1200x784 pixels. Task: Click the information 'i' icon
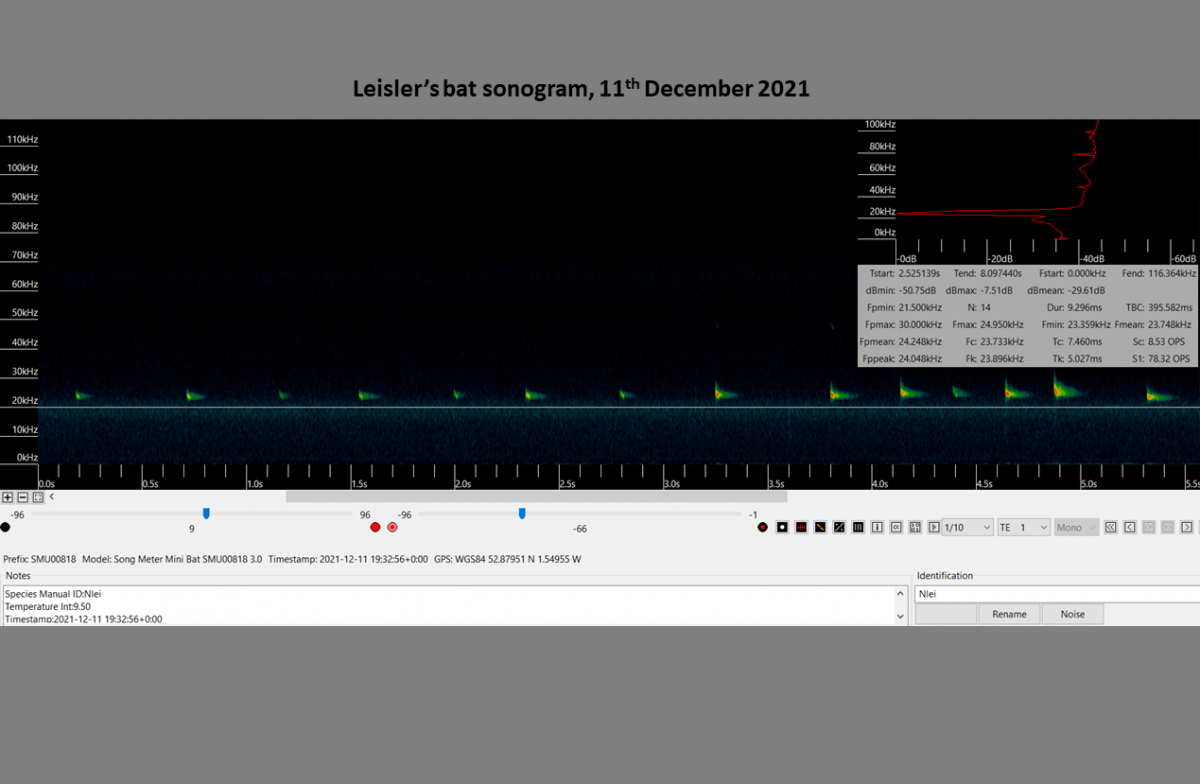[877, 527]
